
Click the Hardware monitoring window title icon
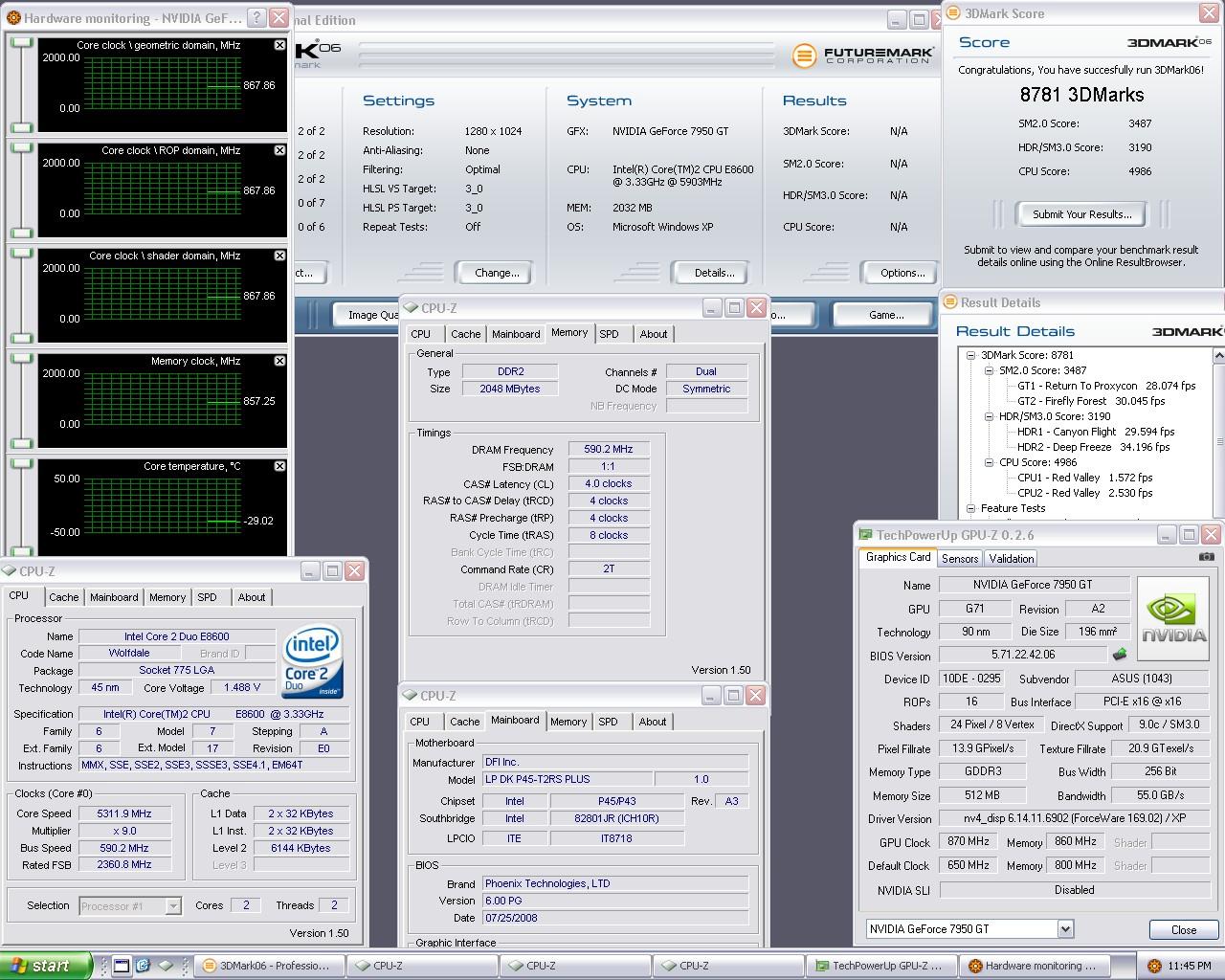coord(13,17)
